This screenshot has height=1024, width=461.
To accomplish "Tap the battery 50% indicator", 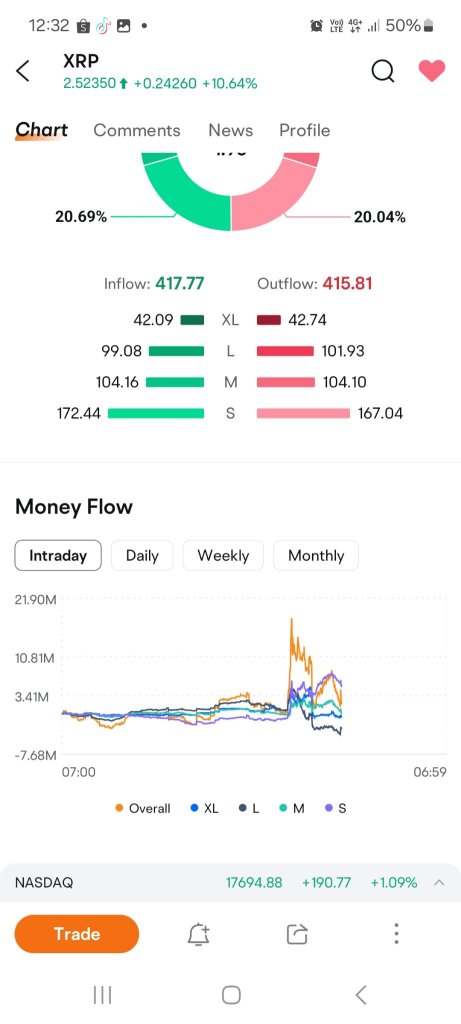I will tap(409, 25).
